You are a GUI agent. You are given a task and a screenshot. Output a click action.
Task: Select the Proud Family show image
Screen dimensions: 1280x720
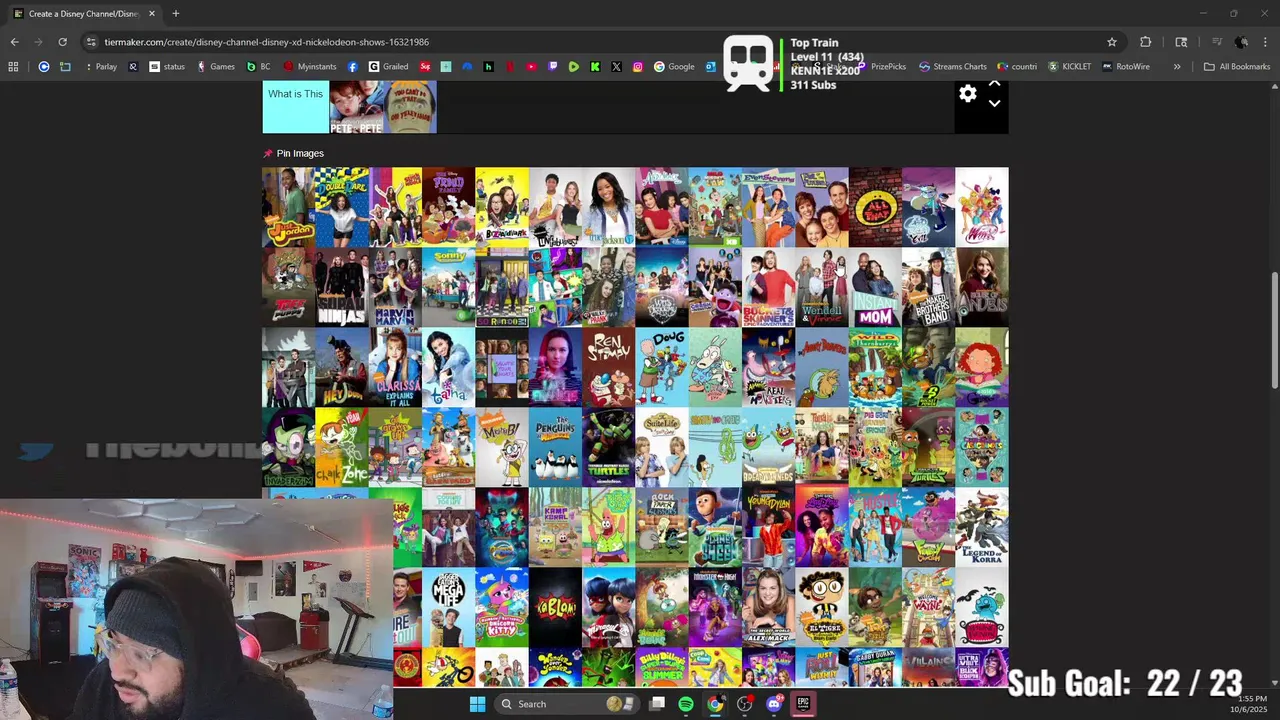448,207
